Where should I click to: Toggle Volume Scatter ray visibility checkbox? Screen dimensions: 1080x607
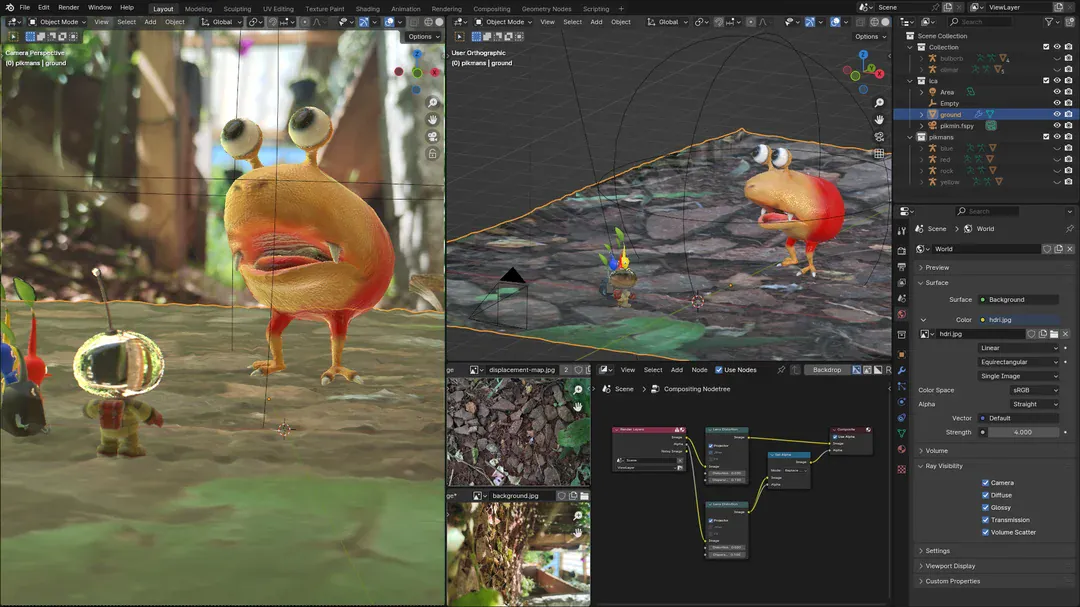tap(986, 533)
